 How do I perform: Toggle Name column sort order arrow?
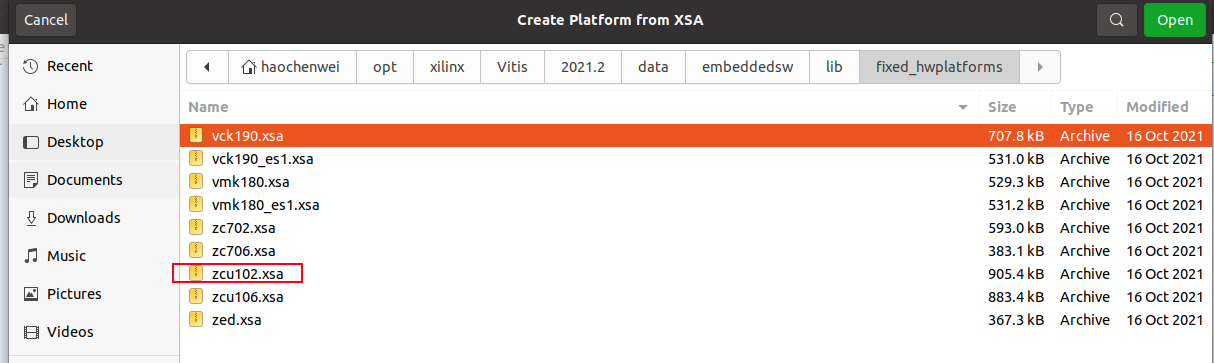tap(963, 107)
